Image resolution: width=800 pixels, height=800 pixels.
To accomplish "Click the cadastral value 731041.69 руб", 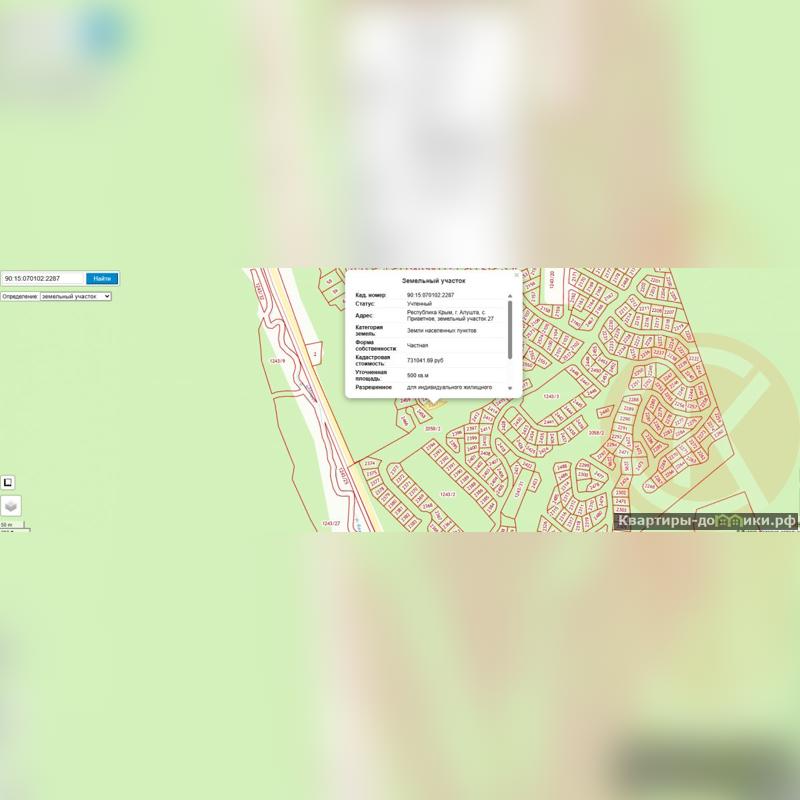I will tap(425, 359).
